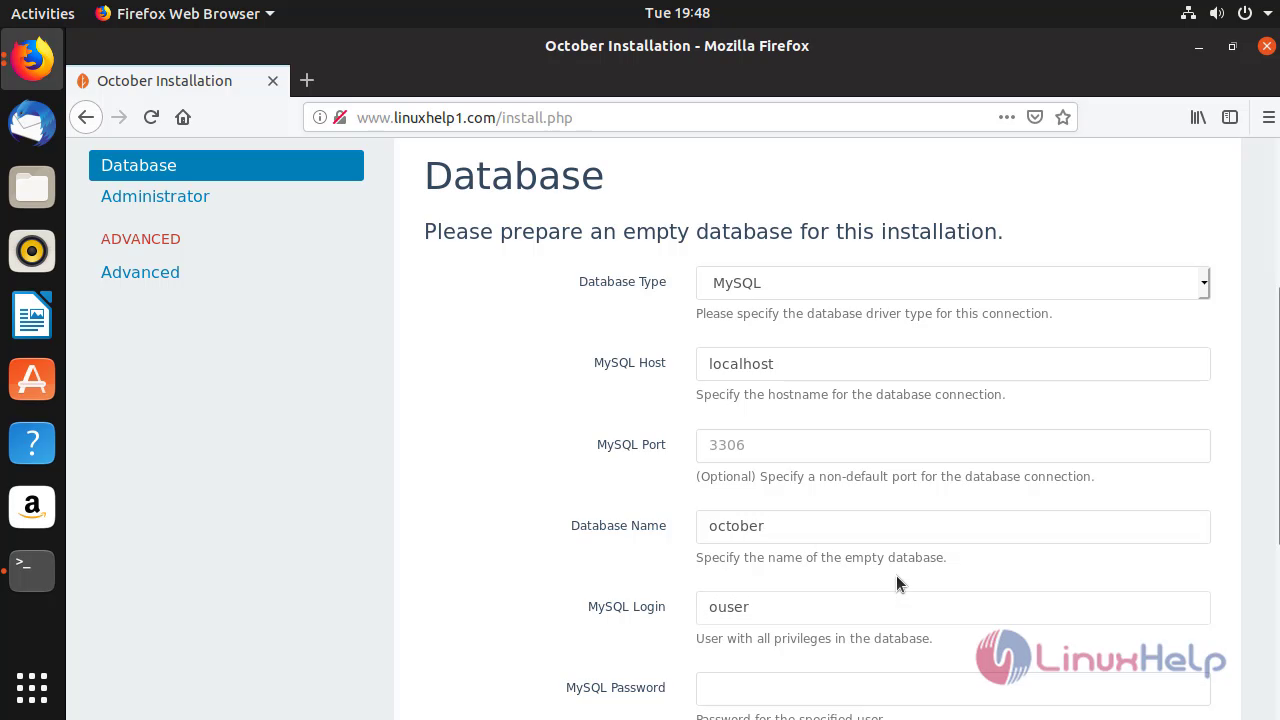Image resolution: width=1280 pixels, height=720 pixels.
Task: Click the Database page heading
Action: tap(514, 176)
